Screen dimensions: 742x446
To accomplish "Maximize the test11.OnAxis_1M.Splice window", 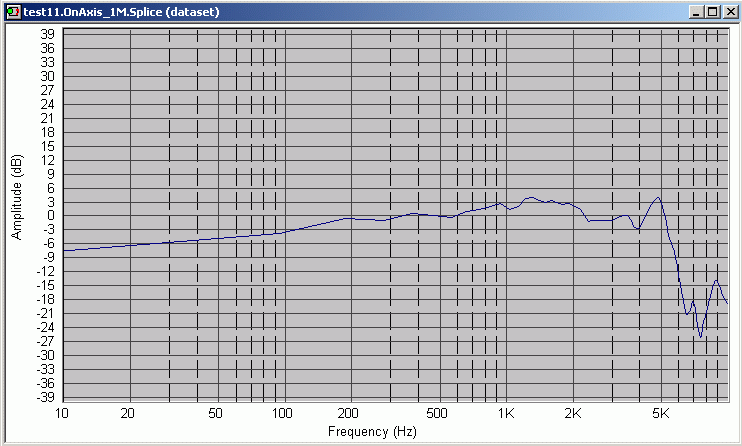I will 712,12.
